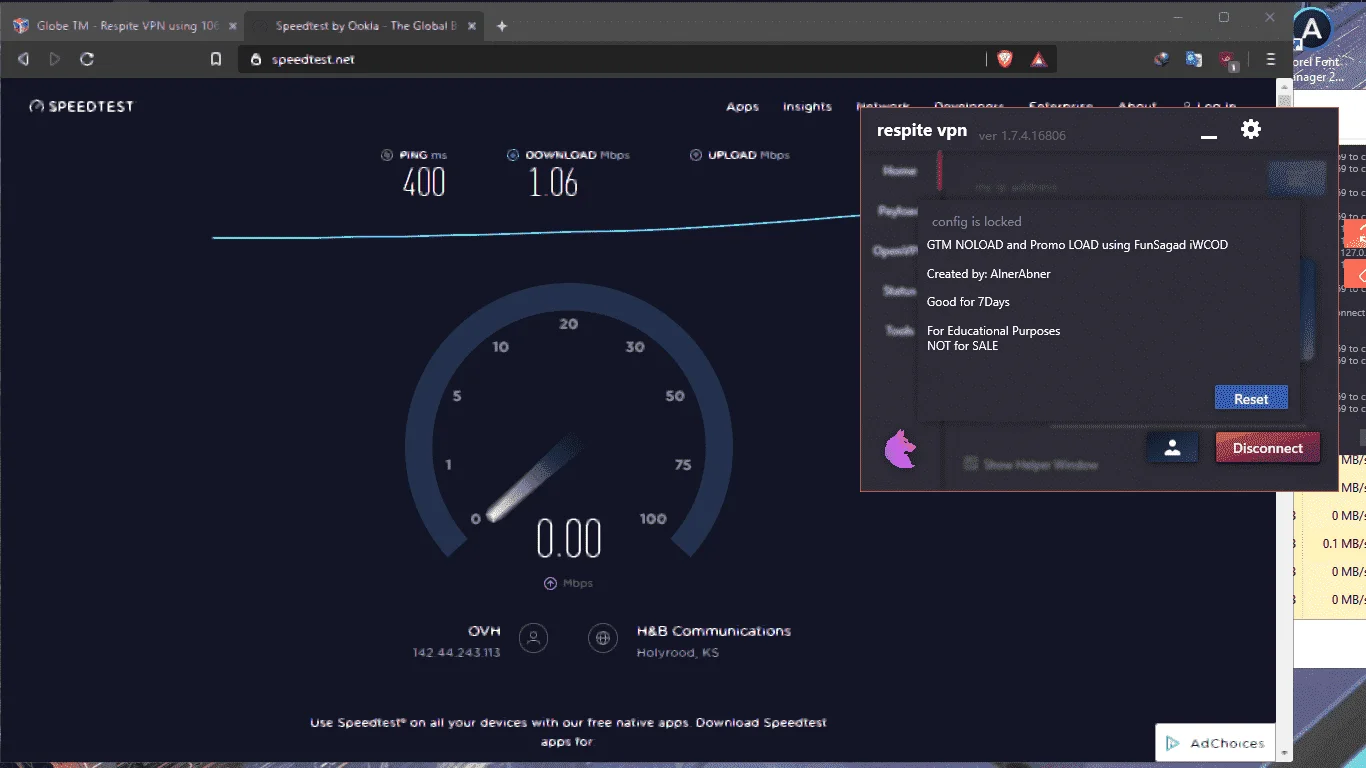Click the Holyrood, KS location text

point(678,653)
